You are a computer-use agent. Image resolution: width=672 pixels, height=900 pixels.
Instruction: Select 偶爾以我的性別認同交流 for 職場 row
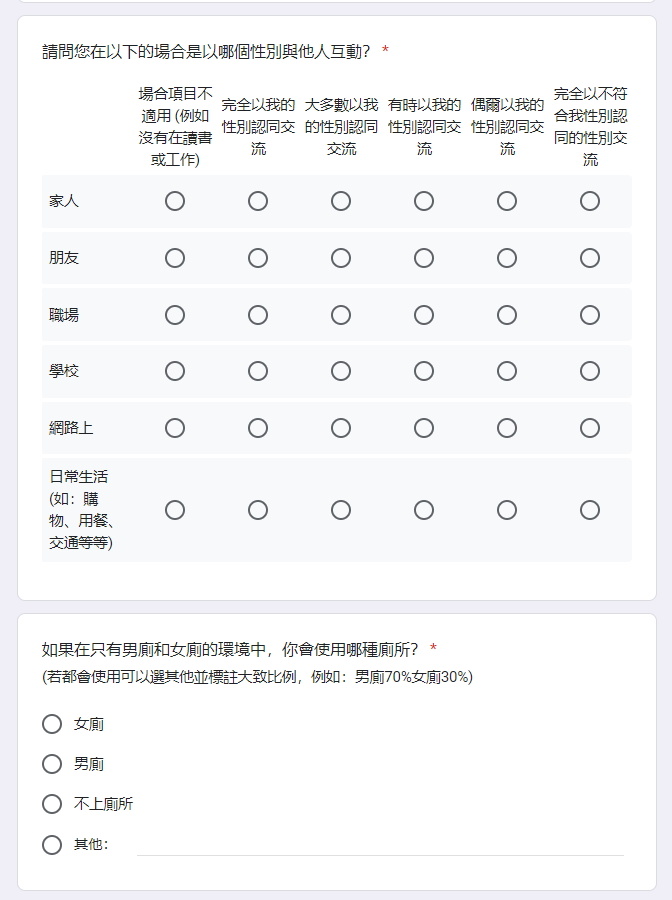[x=507, y=315]
